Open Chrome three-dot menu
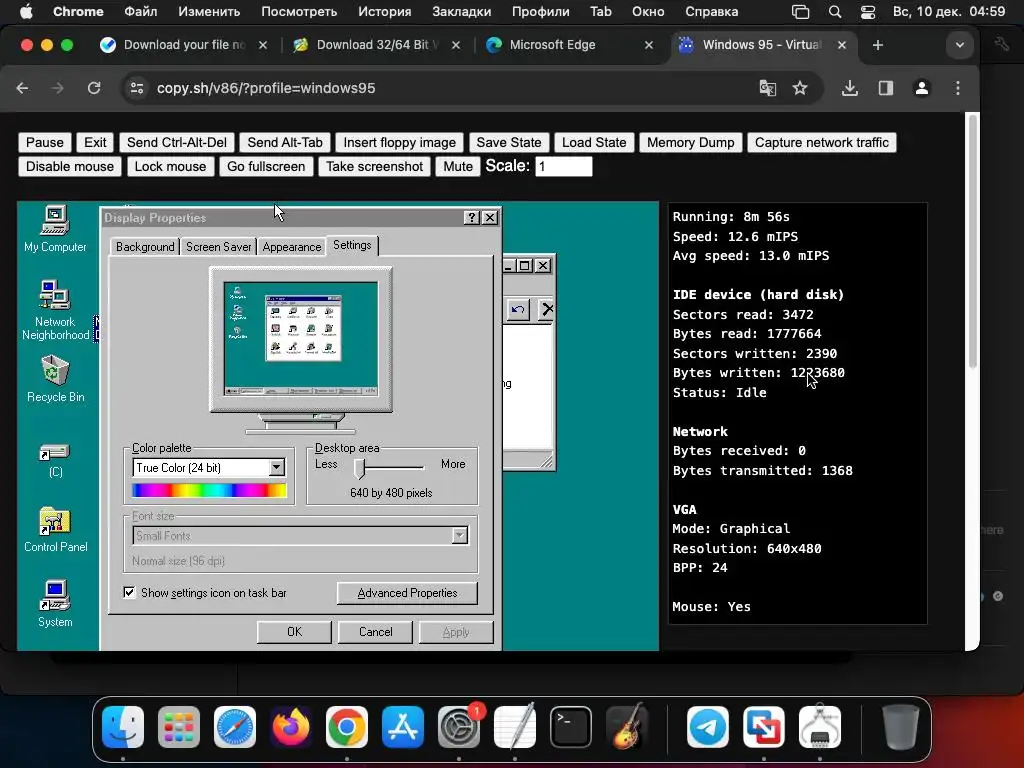 (957, 88)
